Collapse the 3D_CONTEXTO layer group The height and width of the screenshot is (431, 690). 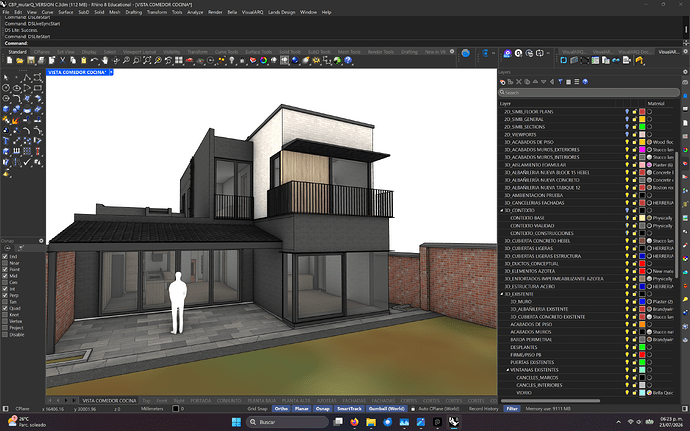coord(502,210)
